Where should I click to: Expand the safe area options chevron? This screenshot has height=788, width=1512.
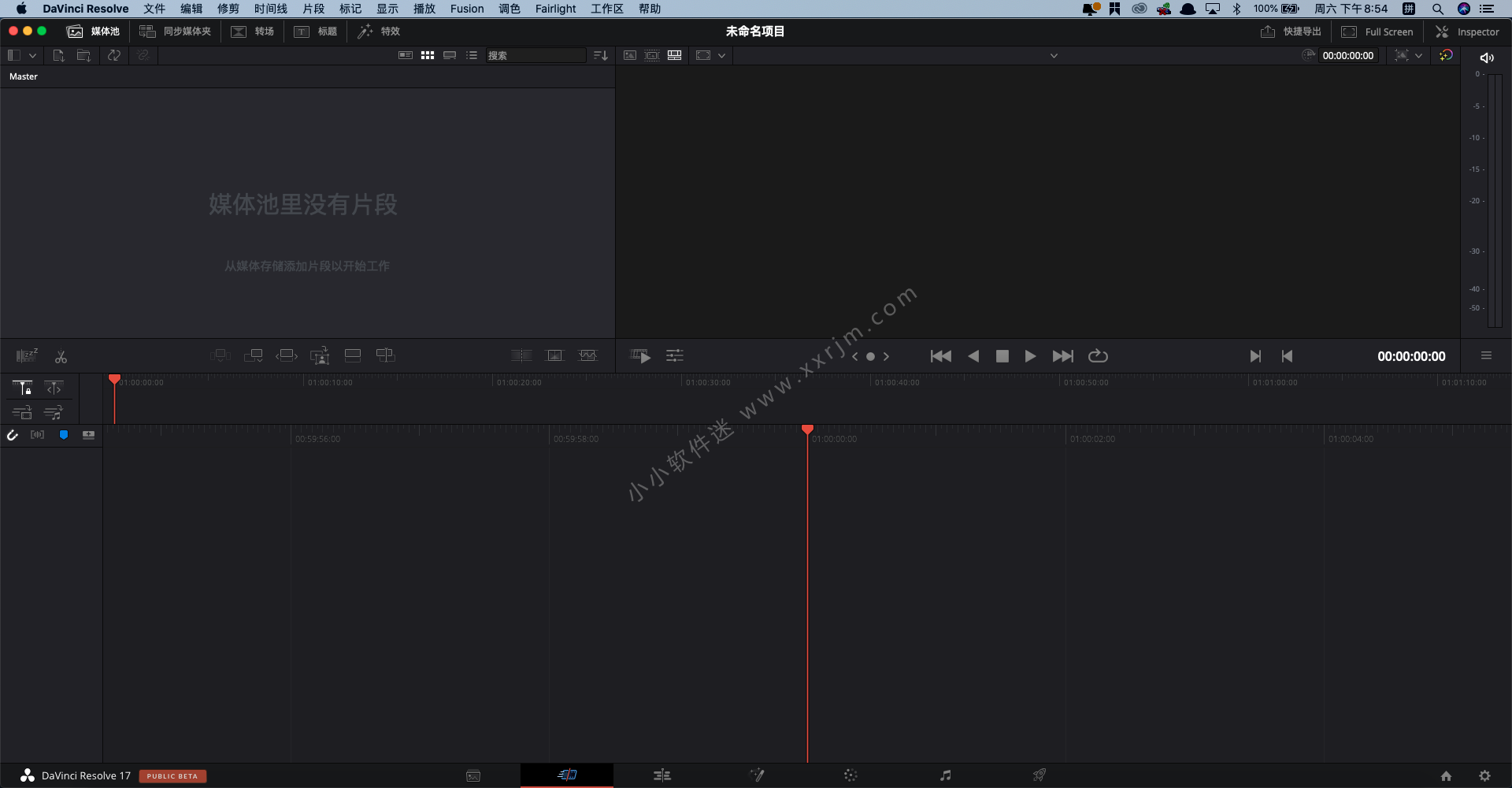(x=721, y=55)
